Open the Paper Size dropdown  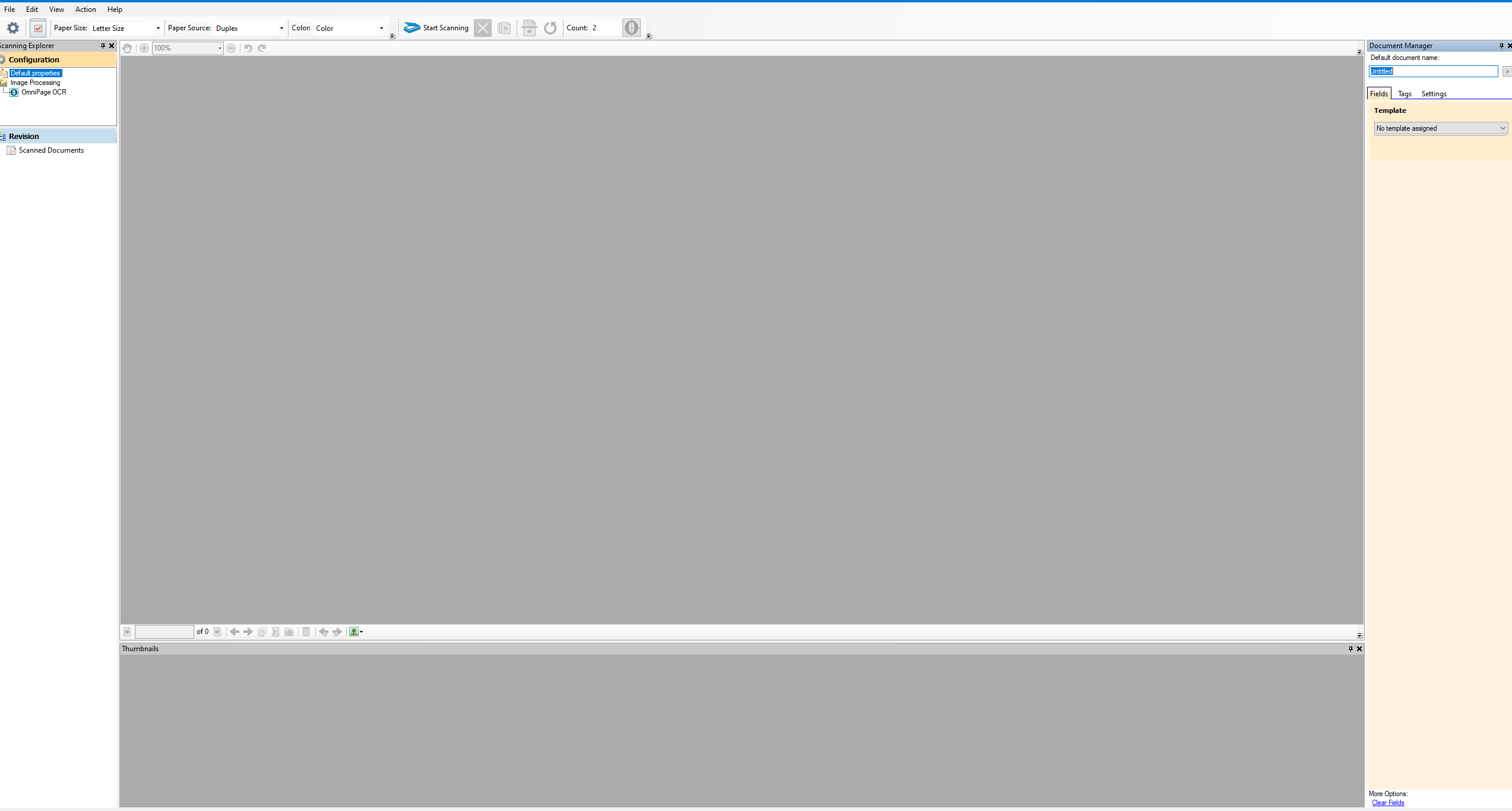[158, 28]
